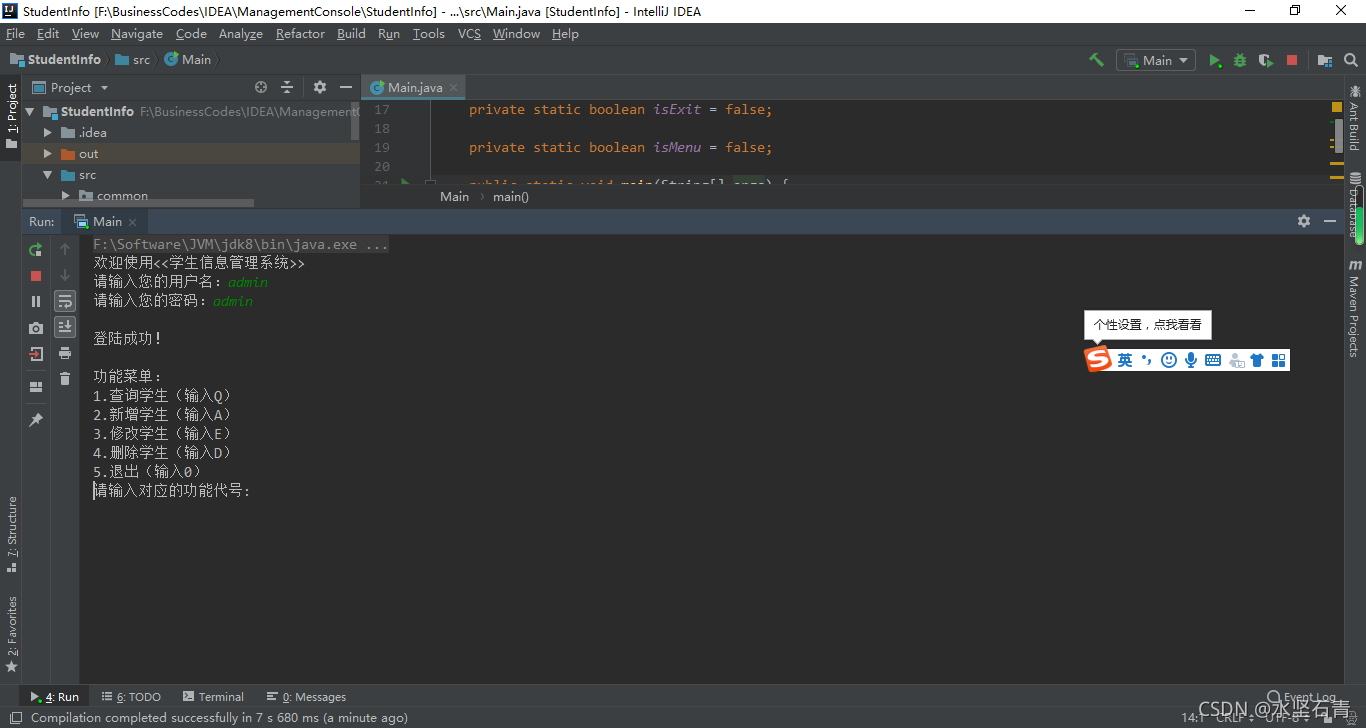
Task: Open Project panel settings gear
Action: tap(320, 87)
